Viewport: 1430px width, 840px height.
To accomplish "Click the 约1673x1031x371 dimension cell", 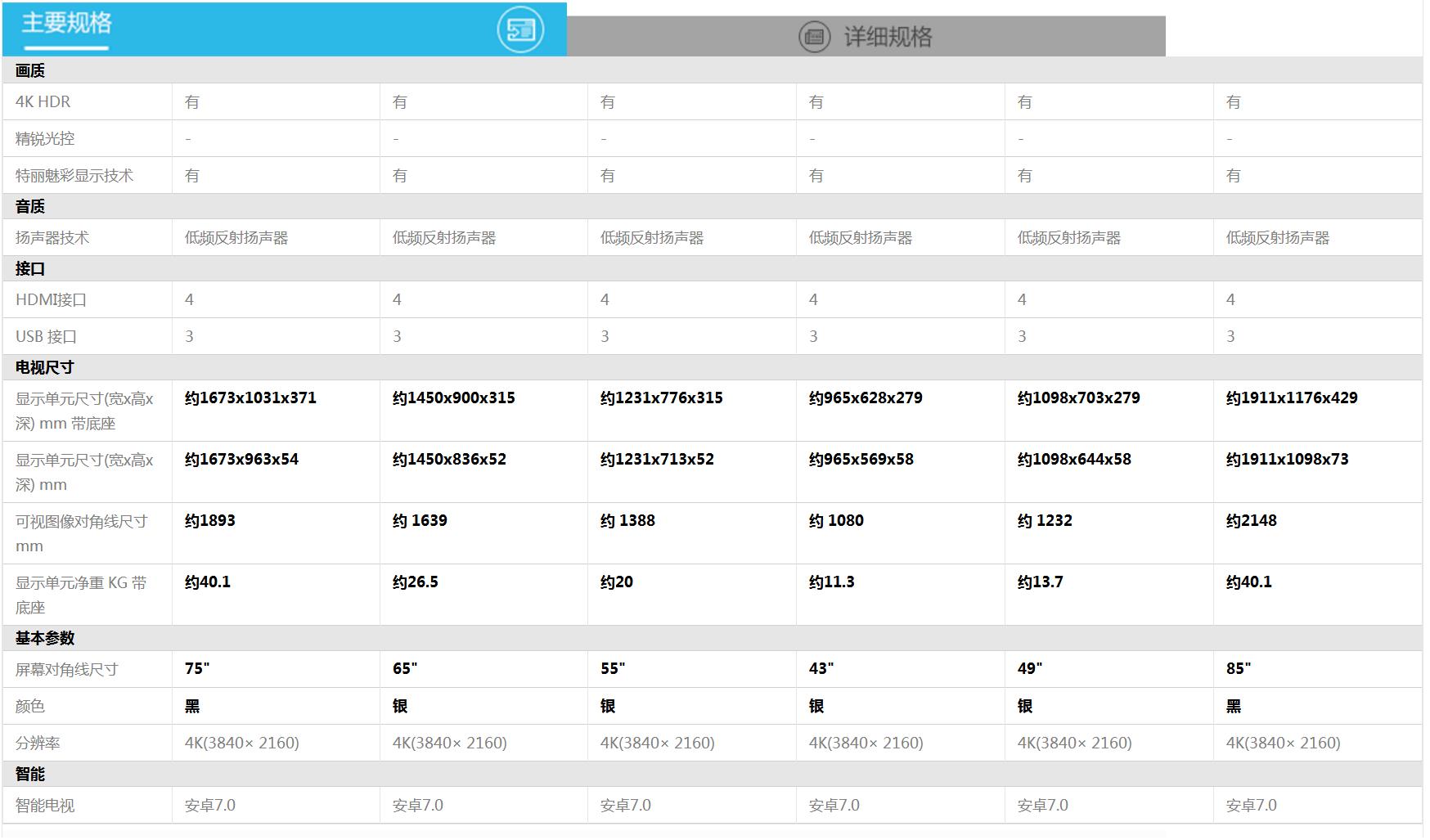I will pos(250,398).
